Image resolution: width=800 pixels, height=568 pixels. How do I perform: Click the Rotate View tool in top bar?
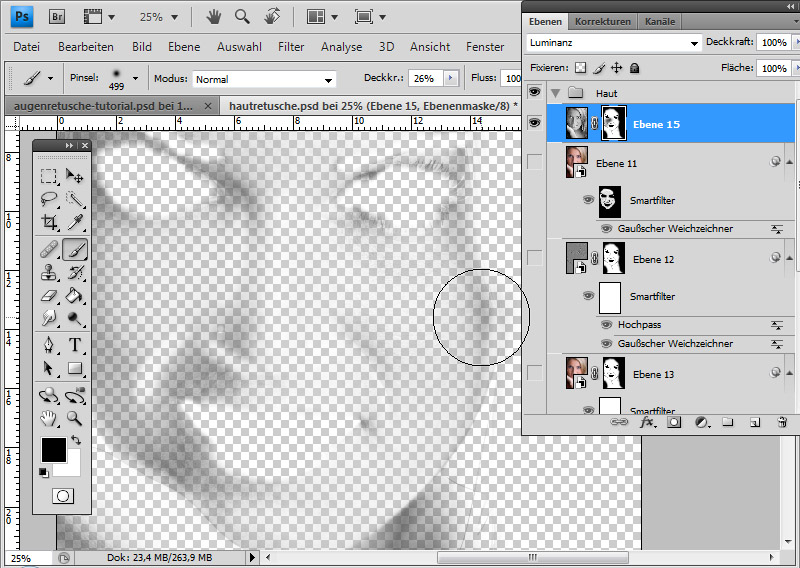point(272,17)
